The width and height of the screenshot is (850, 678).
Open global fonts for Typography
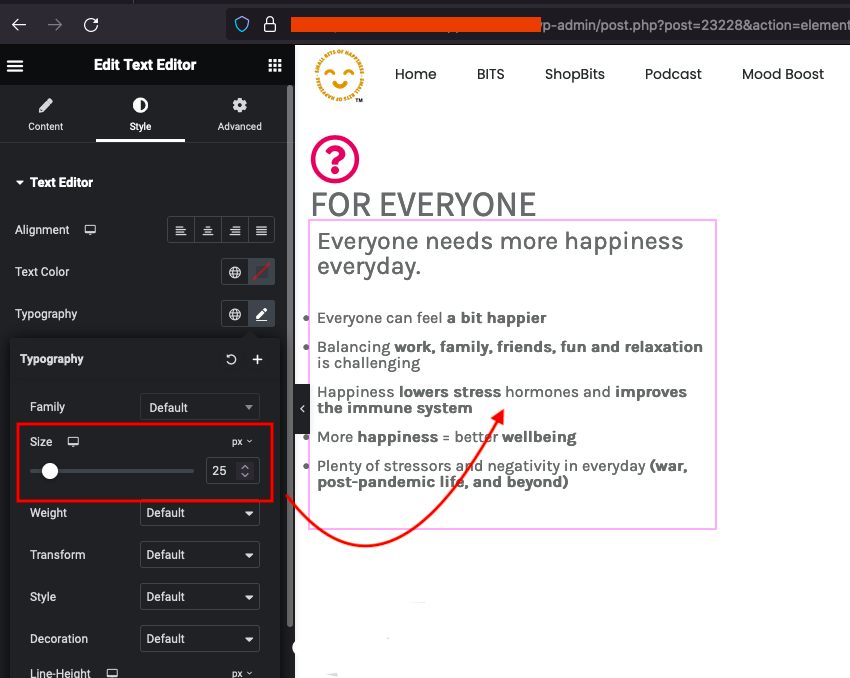[235, 314]
